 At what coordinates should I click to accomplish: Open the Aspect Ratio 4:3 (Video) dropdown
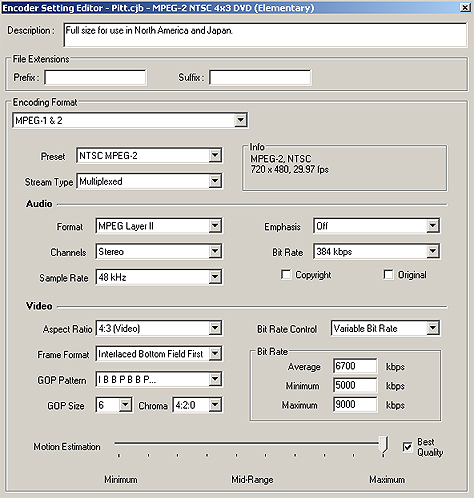pyautogui.click(x=159, y=328)
